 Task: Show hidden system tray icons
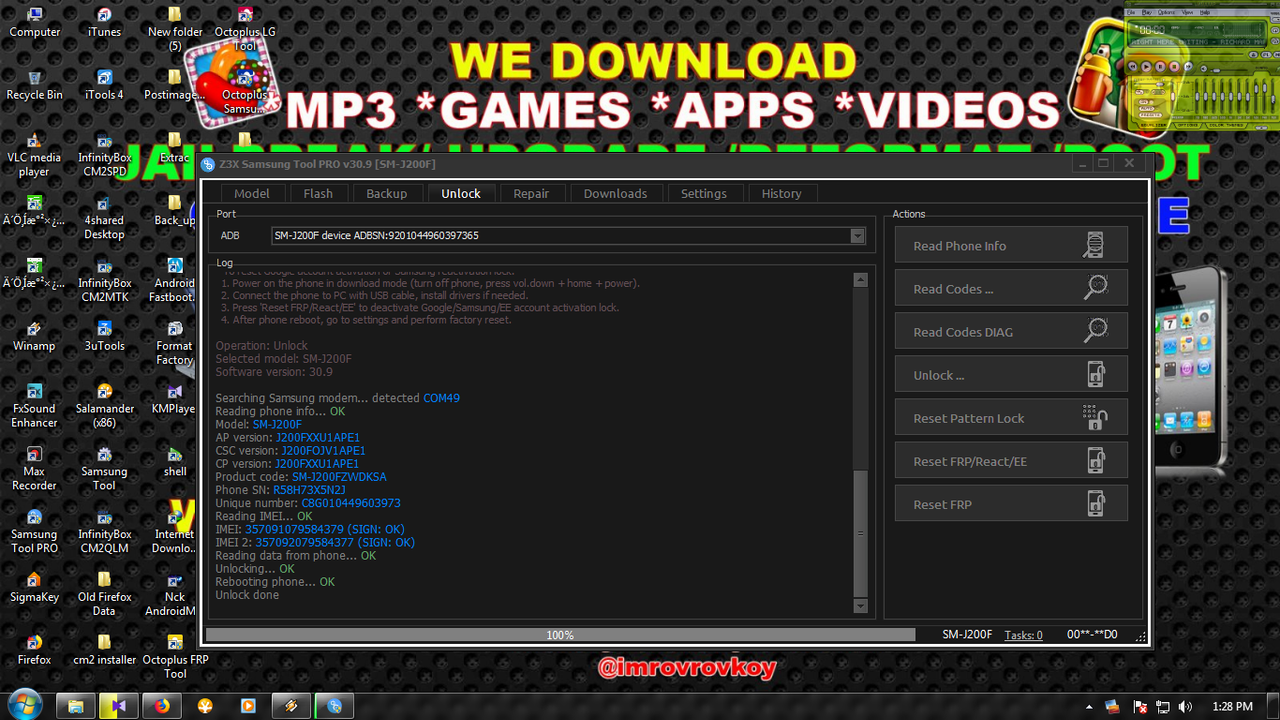click(x=1090, y=707)
